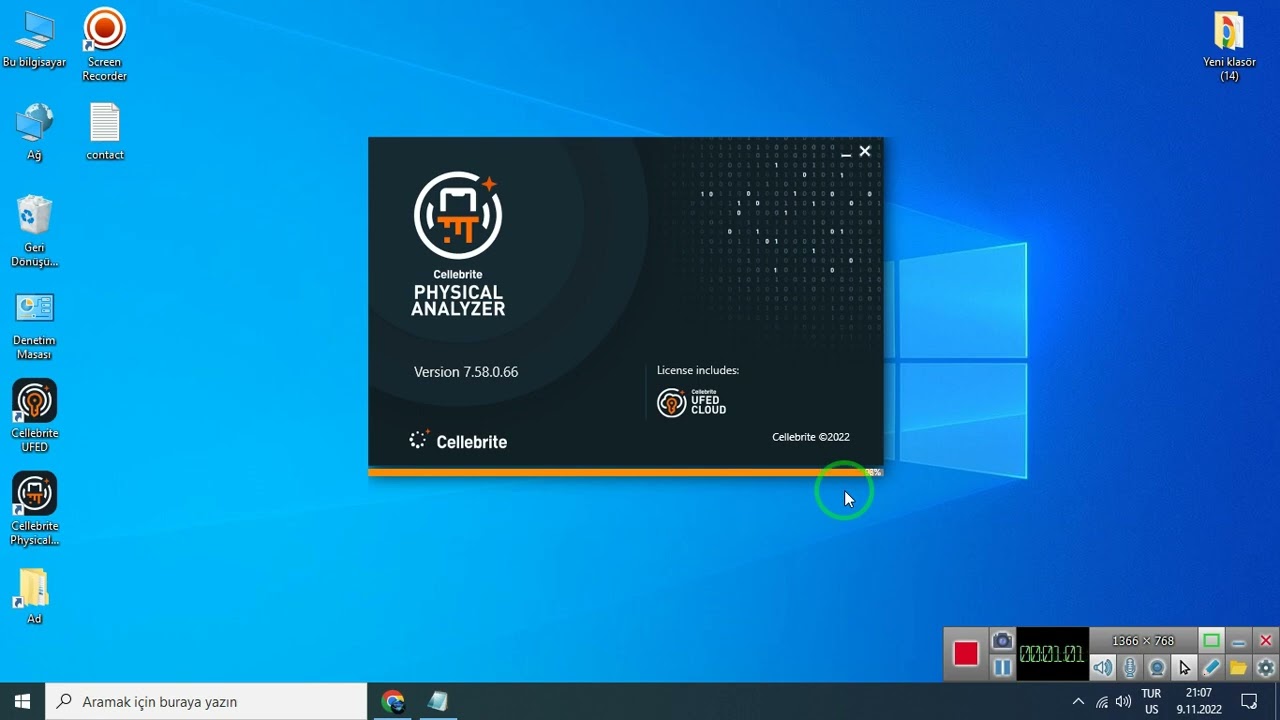Toggle mouse cursor capture in recorder
The image size is (1280, 720).
pos(1184,667)
